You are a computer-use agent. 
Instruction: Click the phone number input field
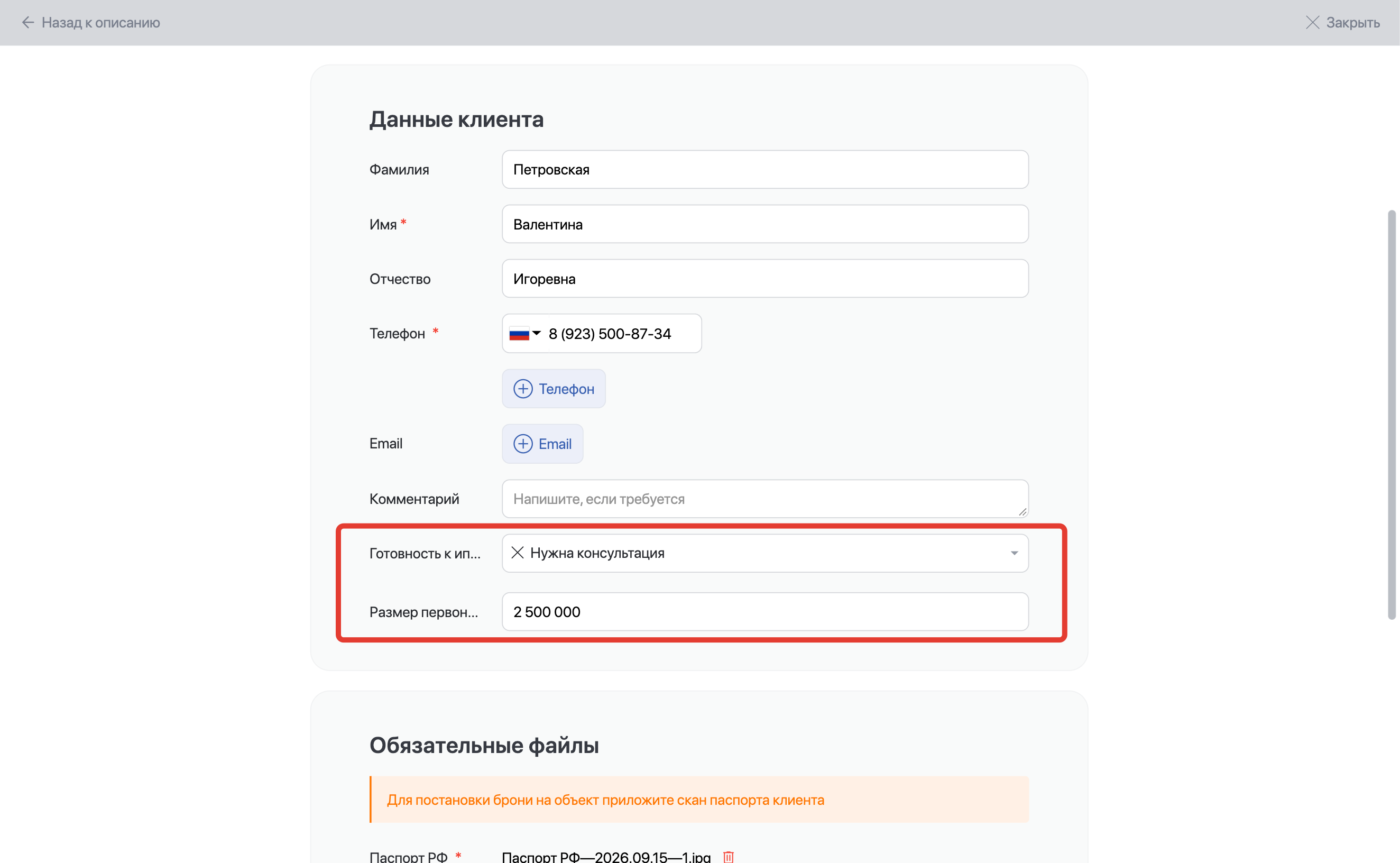coord(623,333)
